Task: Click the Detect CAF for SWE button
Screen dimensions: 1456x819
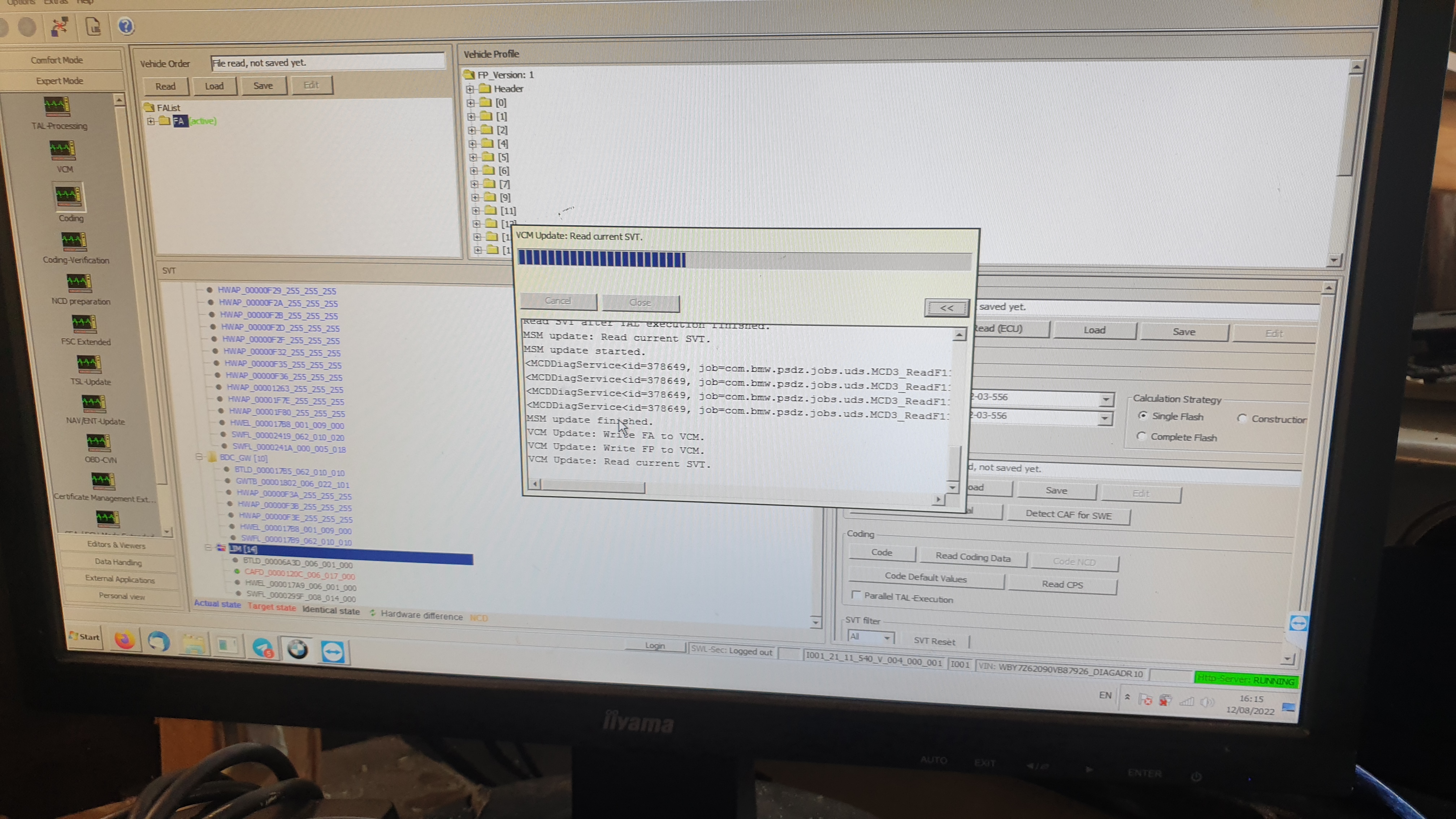Action: click(x=1068, y=515)
